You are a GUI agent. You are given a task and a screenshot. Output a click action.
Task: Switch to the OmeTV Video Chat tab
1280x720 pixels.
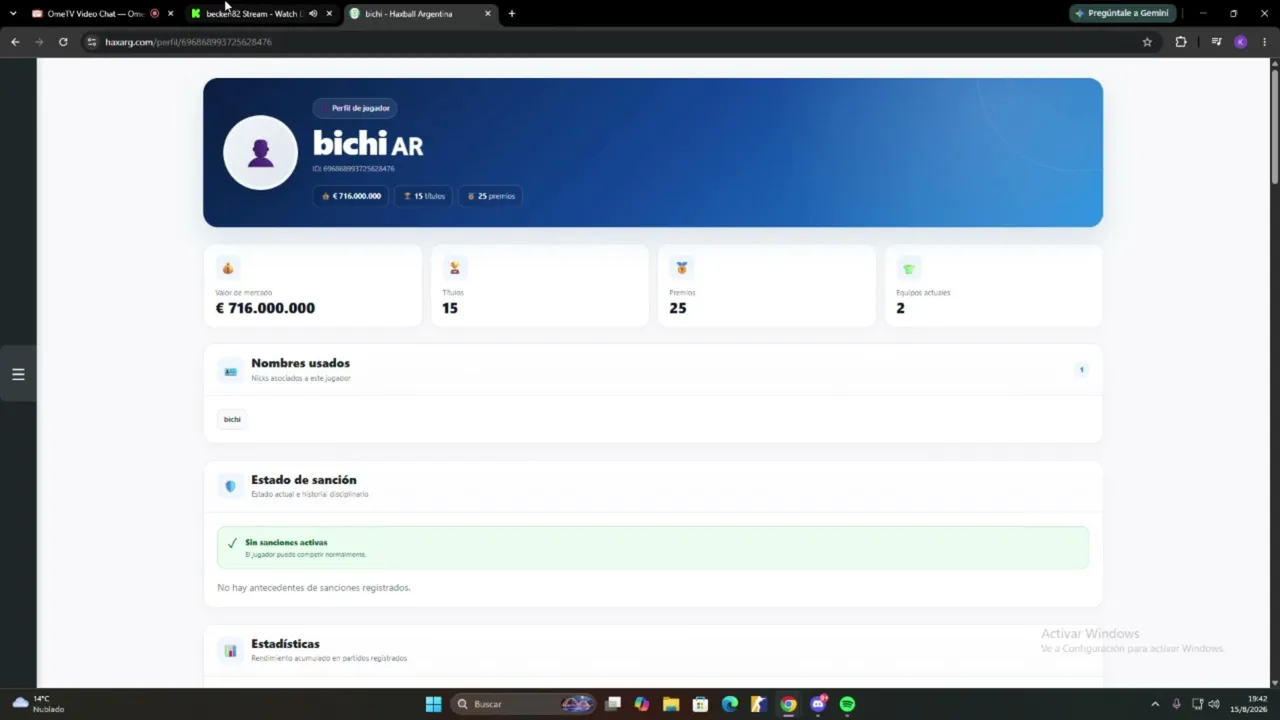(x=95, y=14)
